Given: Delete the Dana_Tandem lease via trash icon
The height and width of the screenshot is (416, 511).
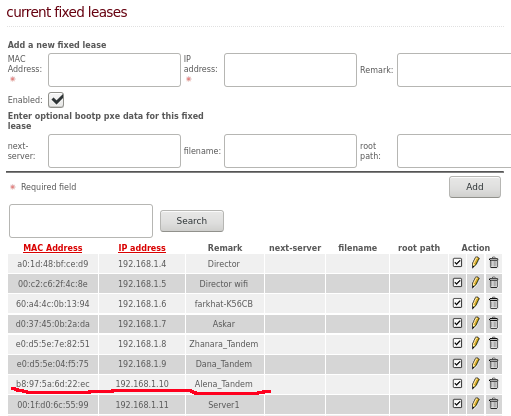Looking at the screenshot, I should [x=494, y=363].
